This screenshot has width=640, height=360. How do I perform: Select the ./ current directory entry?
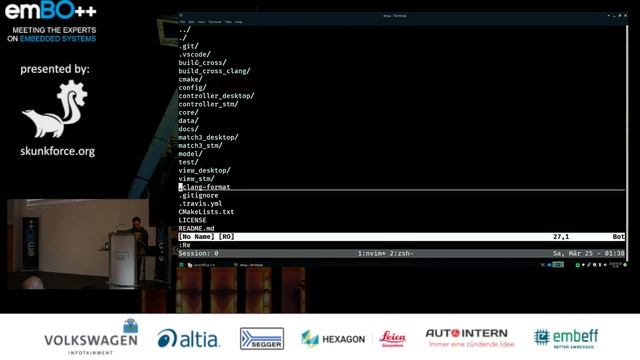182,38
